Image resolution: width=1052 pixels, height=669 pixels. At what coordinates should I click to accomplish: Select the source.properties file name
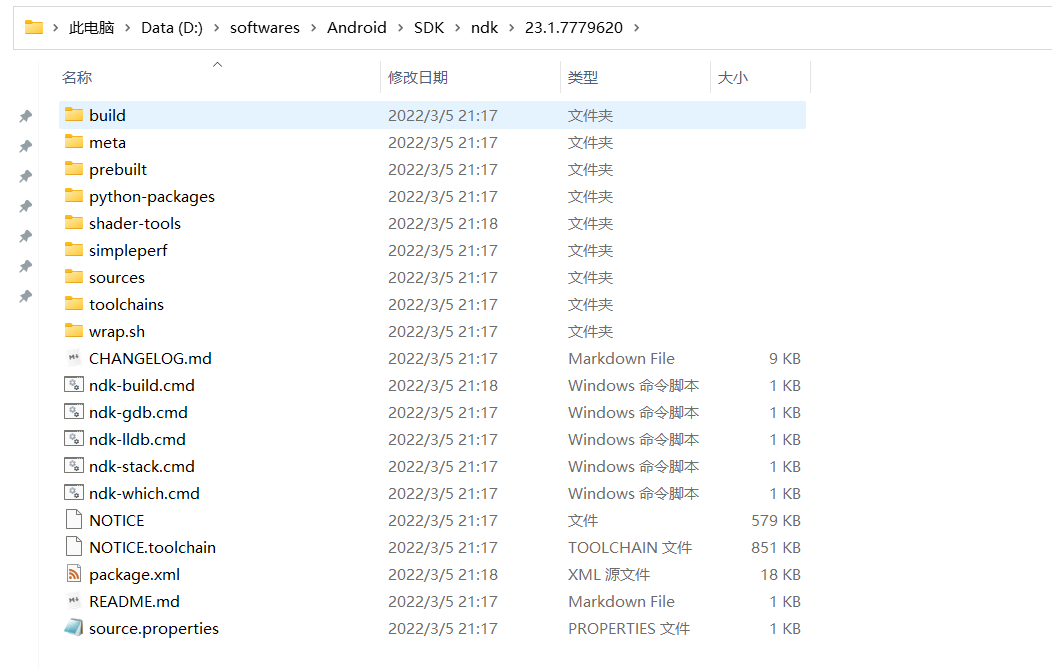point(154,628)
